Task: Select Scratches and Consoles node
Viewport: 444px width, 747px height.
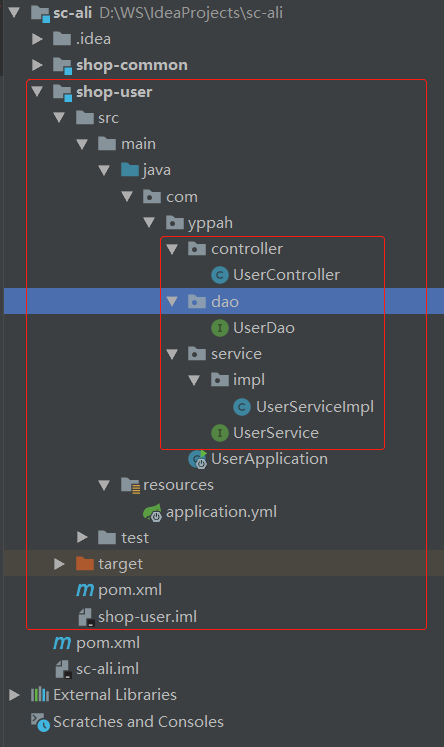Action: click(x=138, y=722)
